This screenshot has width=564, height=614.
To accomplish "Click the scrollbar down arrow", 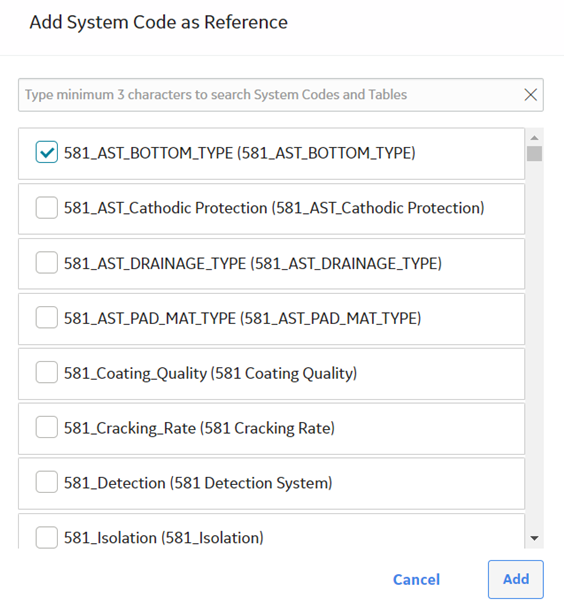I will click(x=534, y=538).
